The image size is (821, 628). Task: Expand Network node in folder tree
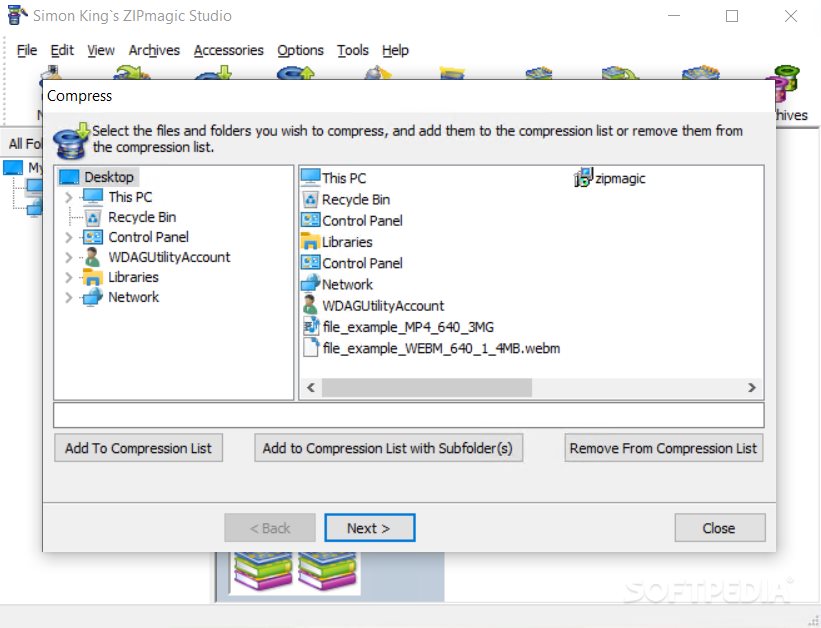click(x=69, y=298)
